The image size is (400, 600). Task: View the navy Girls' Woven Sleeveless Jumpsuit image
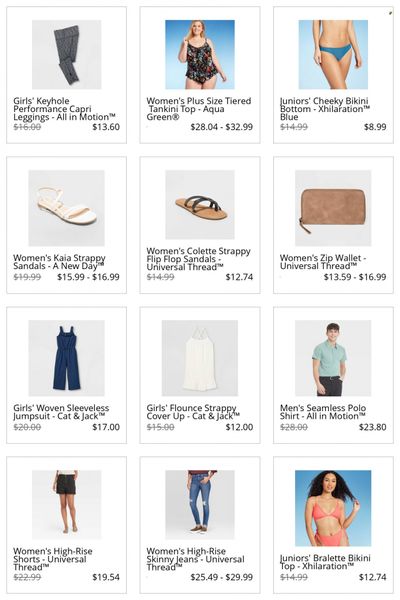pos(67,358)
